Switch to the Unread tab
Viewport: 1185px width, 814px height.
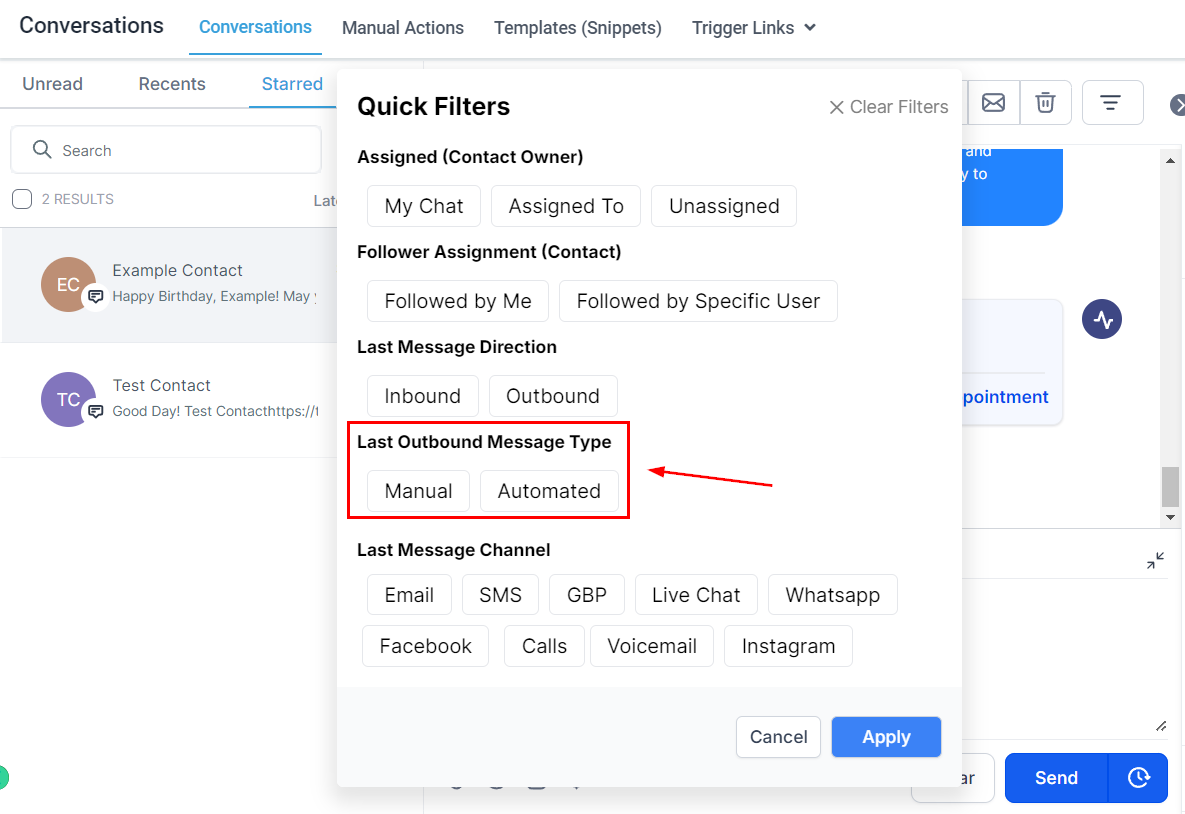point(52,84)
